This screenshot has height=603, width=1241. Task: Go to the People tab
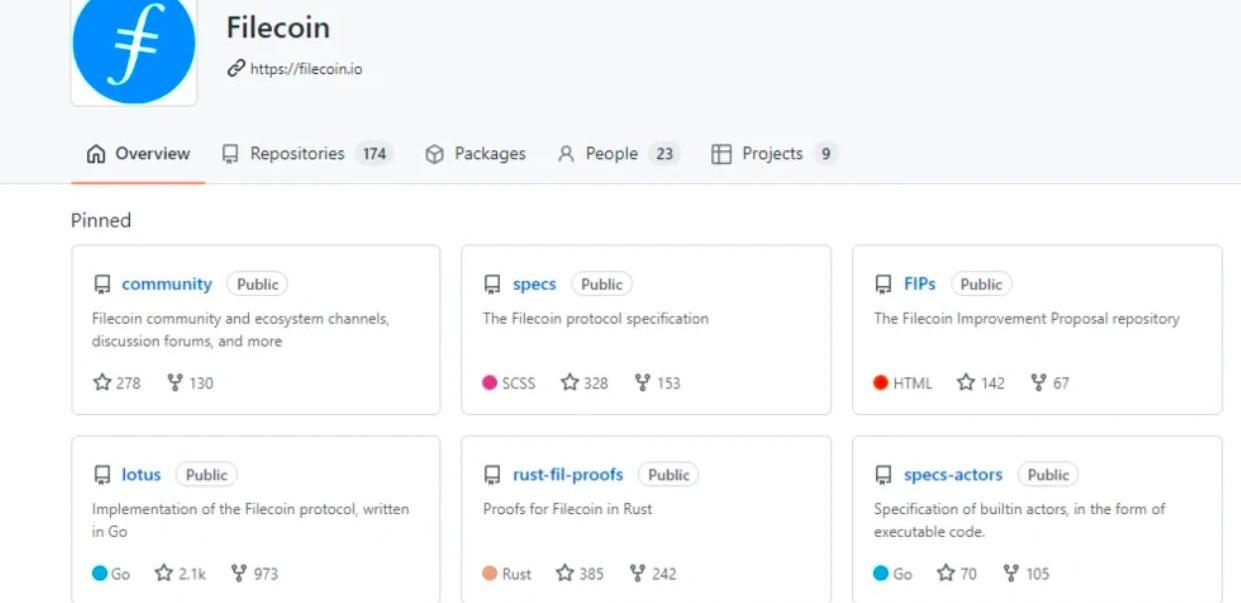click(x=611, y=154)
